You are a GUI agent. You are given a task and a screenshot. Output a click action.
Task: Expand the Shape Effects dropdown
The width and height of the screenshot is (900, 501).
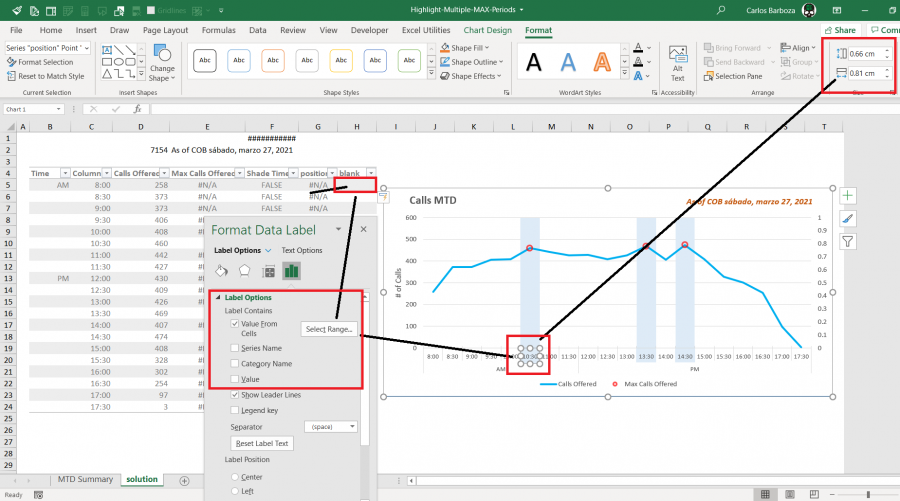(499, 76)
